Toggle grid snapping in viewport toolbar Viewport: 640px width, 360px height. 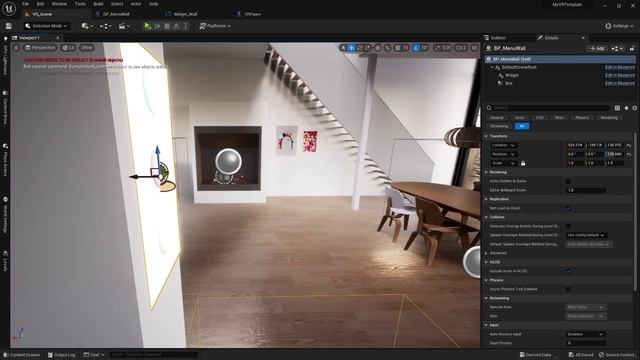click(x=398, y=48)
